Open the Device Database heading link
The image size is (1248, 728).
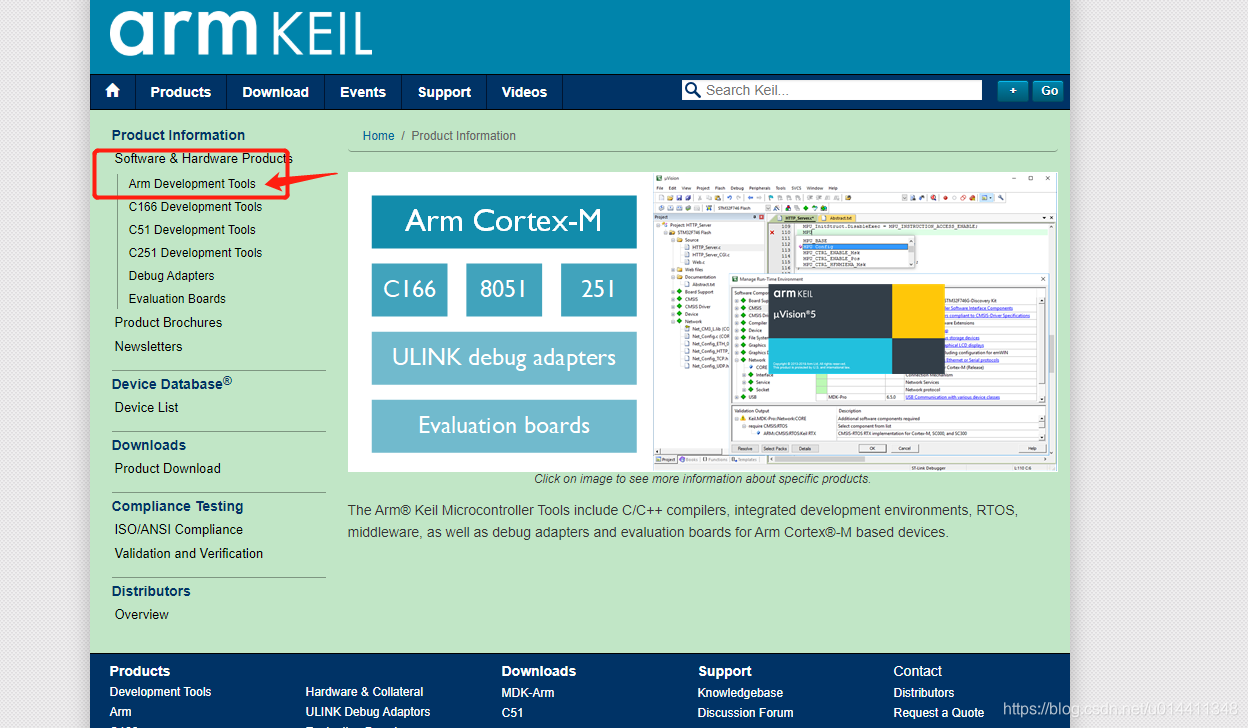pos(171,383)
